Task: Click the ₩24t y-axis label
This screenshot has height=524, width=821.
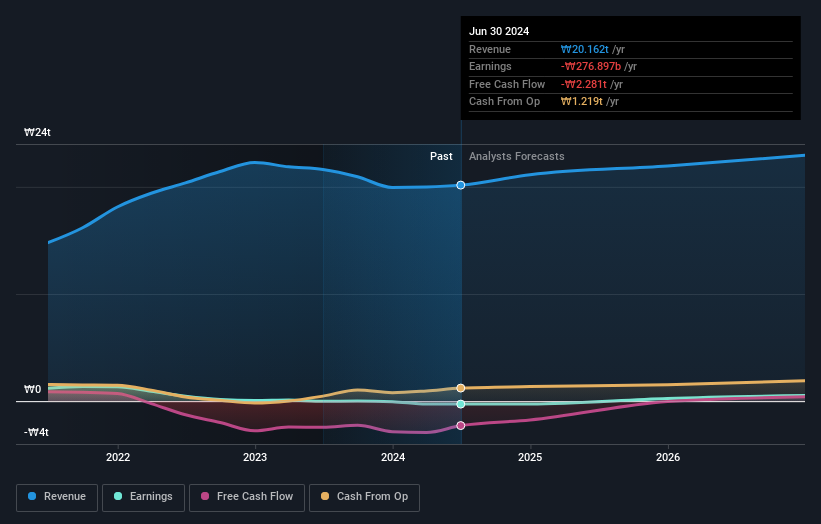Action: click(37, 132)
